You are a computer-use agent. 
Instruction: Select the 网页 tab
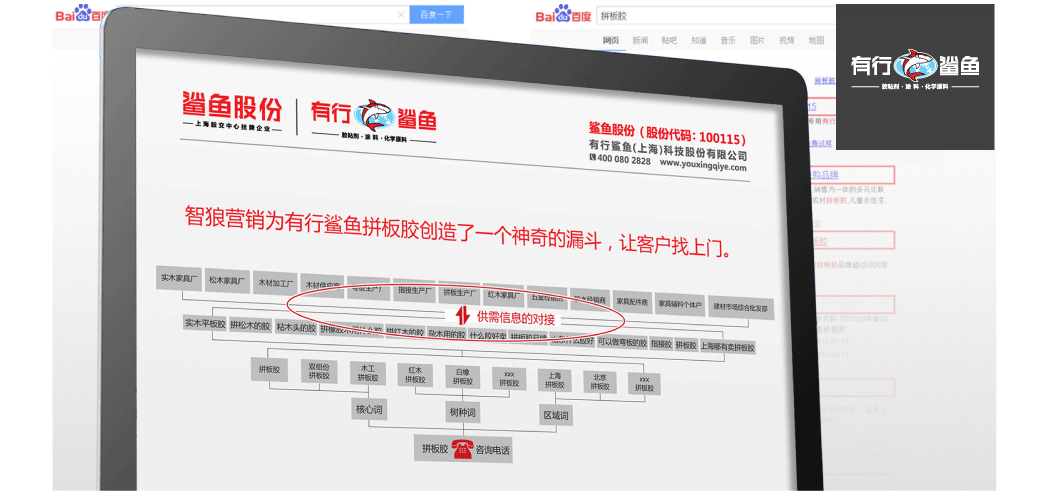pos(611,40)
